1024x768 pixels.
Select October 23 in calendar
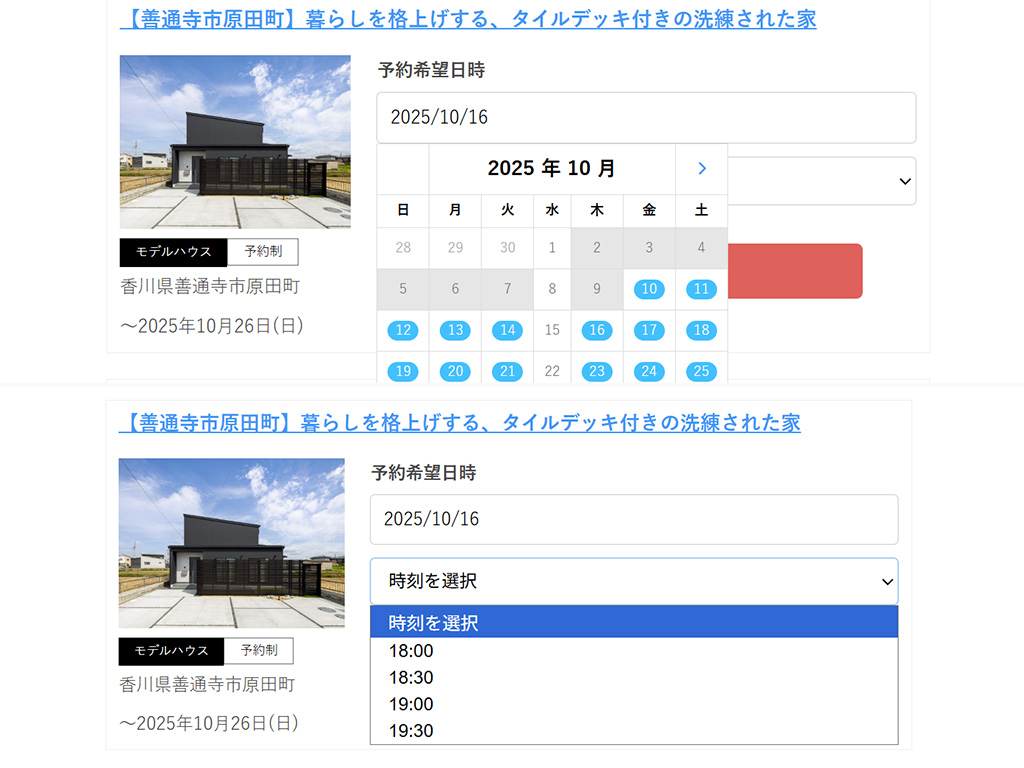coord(597,371)
